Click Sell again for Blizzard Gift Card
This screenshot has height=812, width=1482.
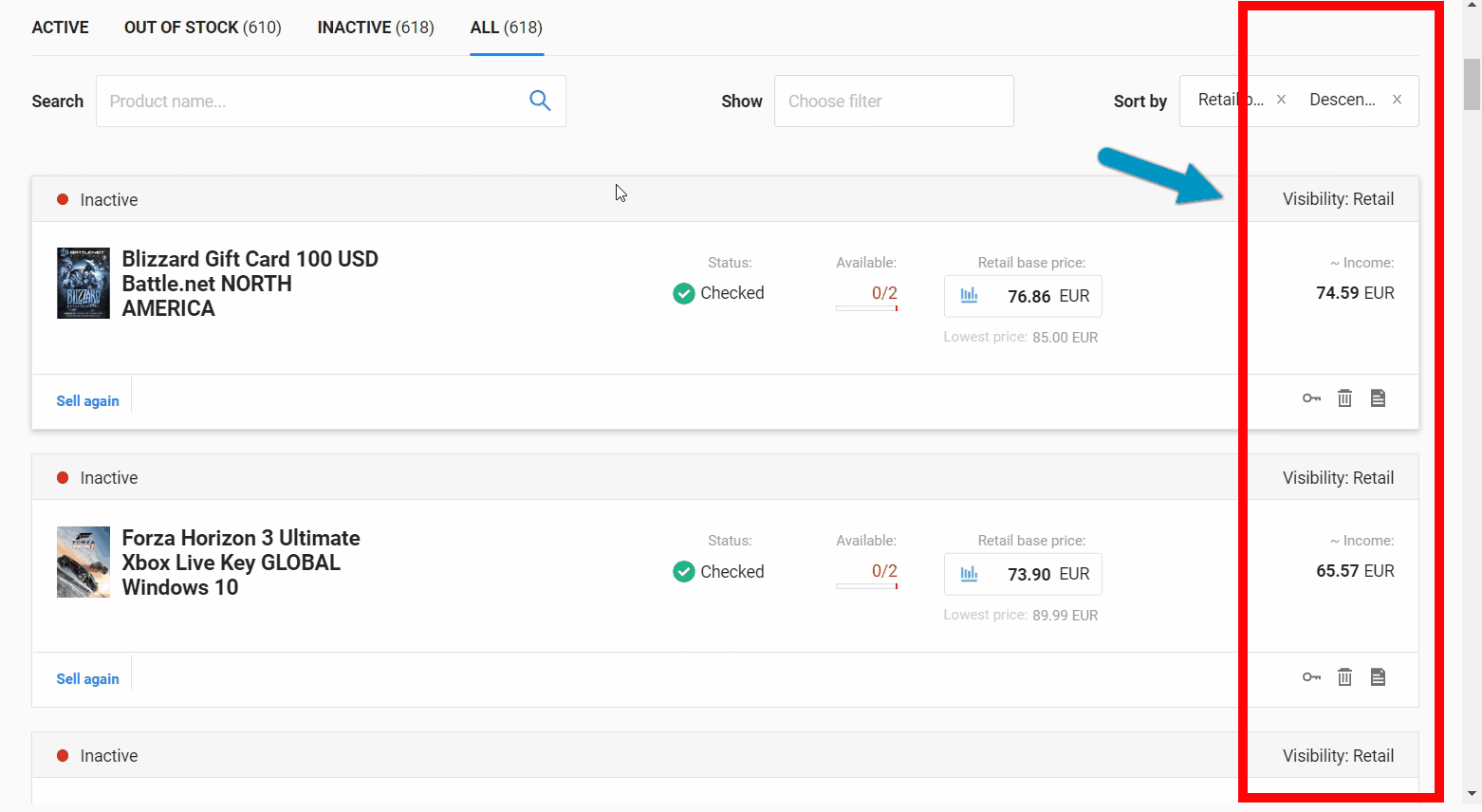87,400
